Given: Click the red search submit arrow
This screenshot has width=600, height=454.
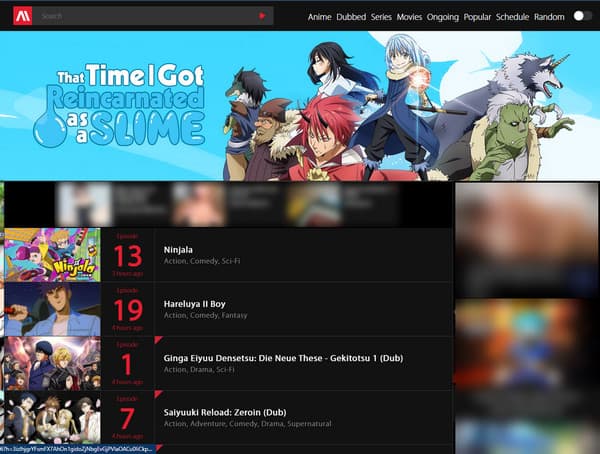Looking at the screenshot, I should [262, 16].
